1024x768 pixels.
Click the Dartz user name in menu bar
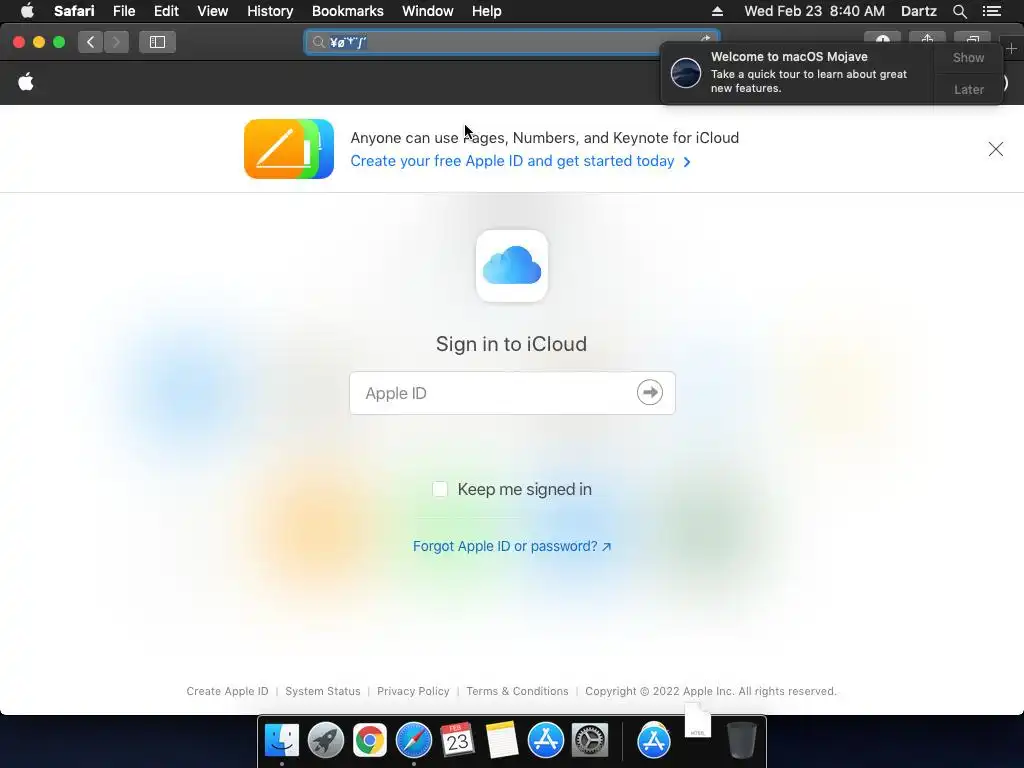tap(918, 11)
